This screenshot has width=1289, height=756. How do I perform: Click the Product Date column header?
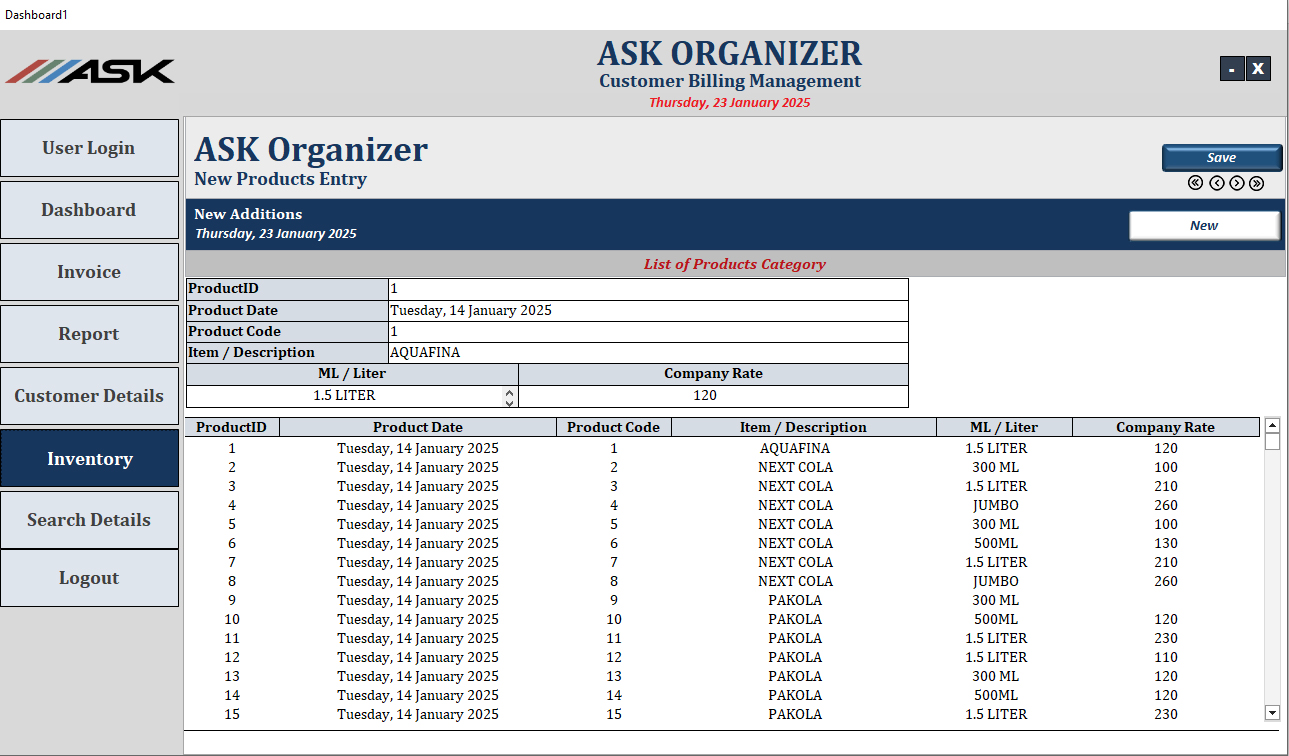tap(418, 428)
